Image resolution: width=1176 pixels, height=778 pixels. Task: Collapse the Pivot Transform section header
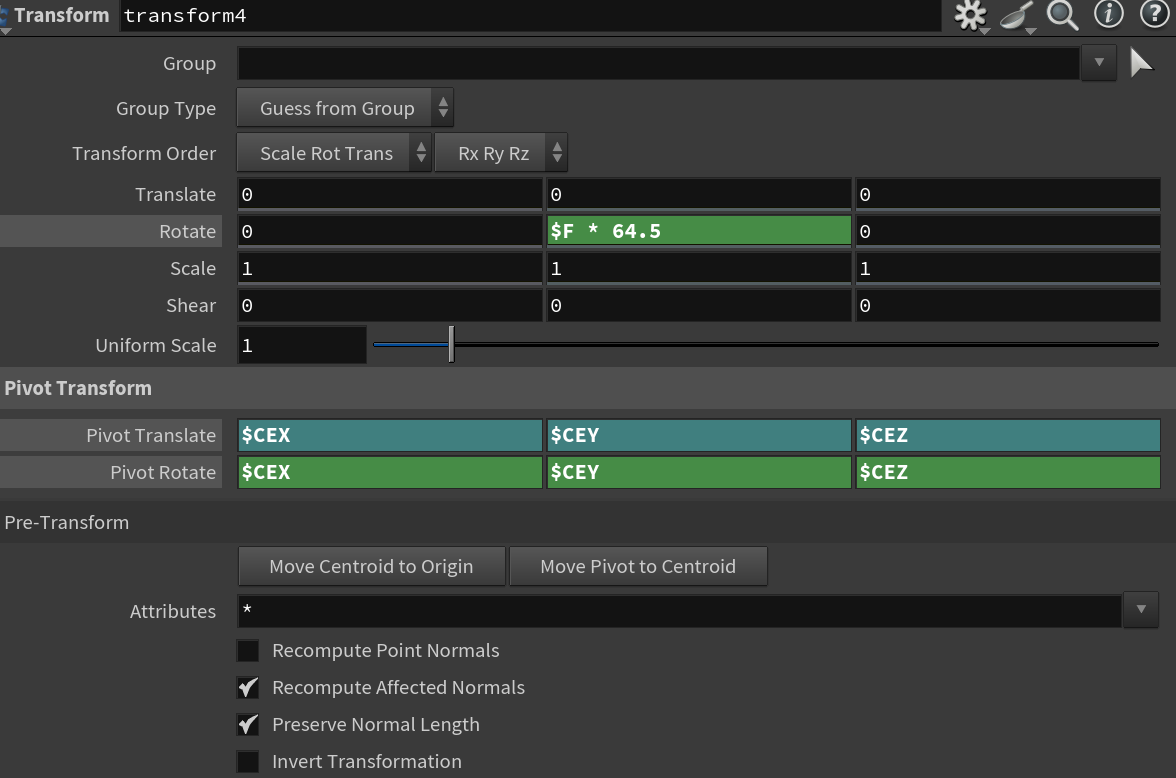[x=78, y=388]
